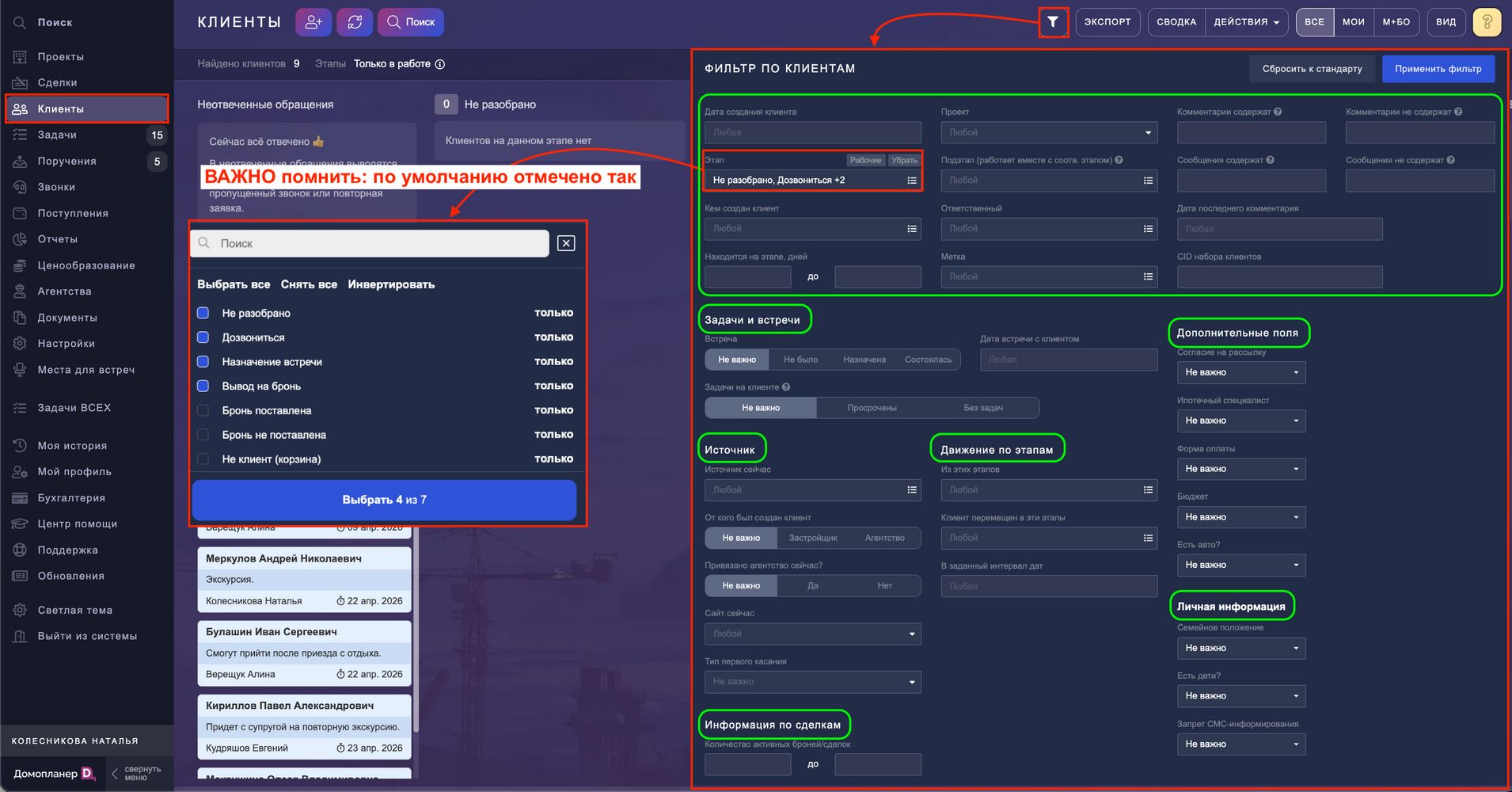Select Назначена in the Встреча toggle

click(864, 360)
